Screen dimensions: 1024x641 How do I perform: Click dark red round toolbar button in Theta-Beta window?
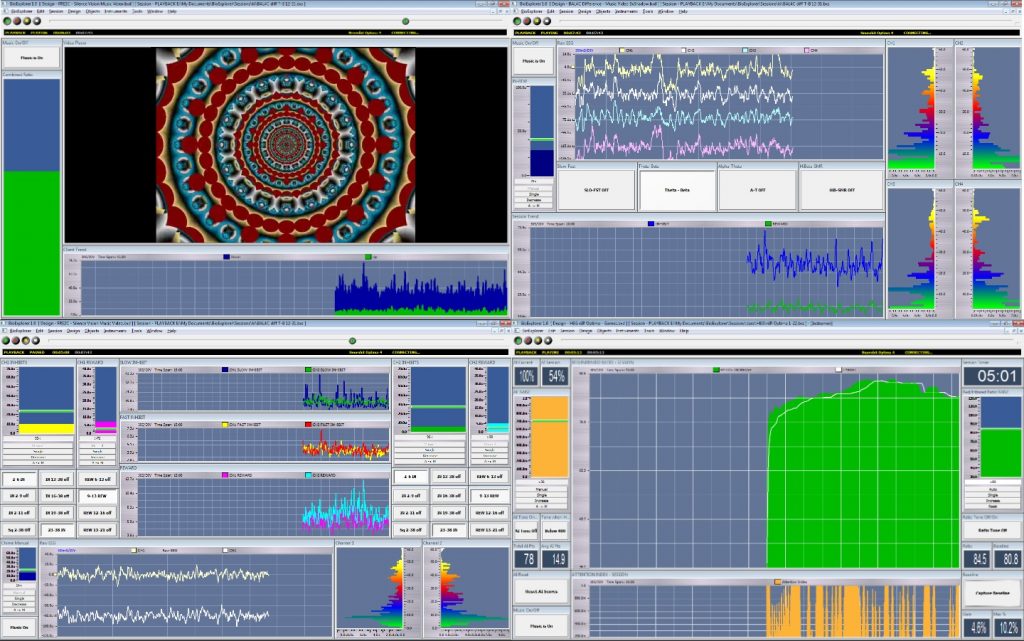point(527,21)
